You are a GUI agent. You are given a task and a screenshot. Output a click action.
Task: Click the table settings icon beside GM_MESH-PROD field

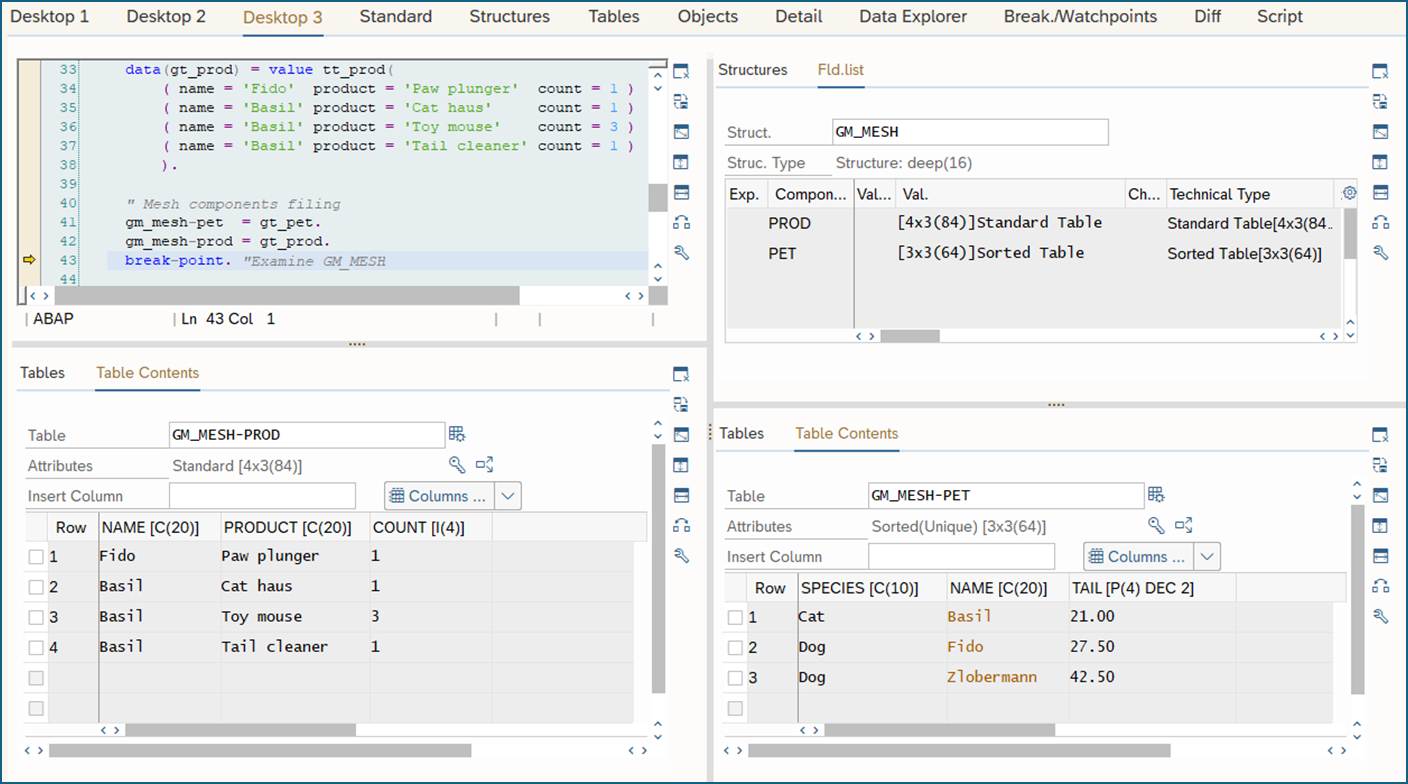(x=457, y=434)
